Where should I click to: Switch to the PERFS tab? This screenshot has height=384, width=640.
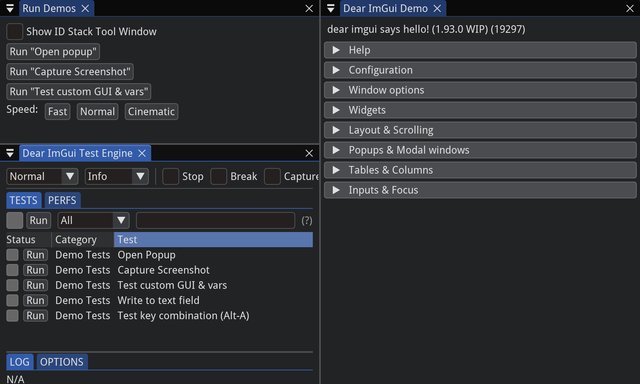(x=62, y=200)
